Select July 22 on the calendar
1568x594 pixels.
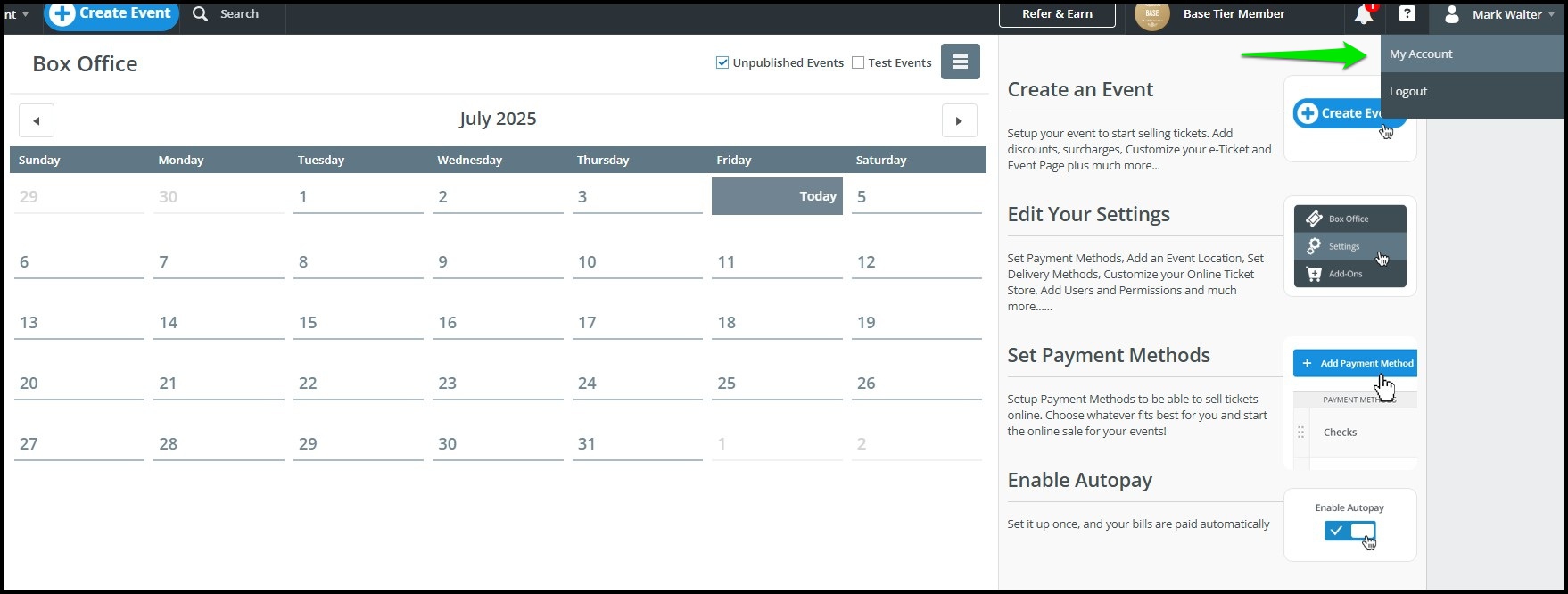pos(359,384)
